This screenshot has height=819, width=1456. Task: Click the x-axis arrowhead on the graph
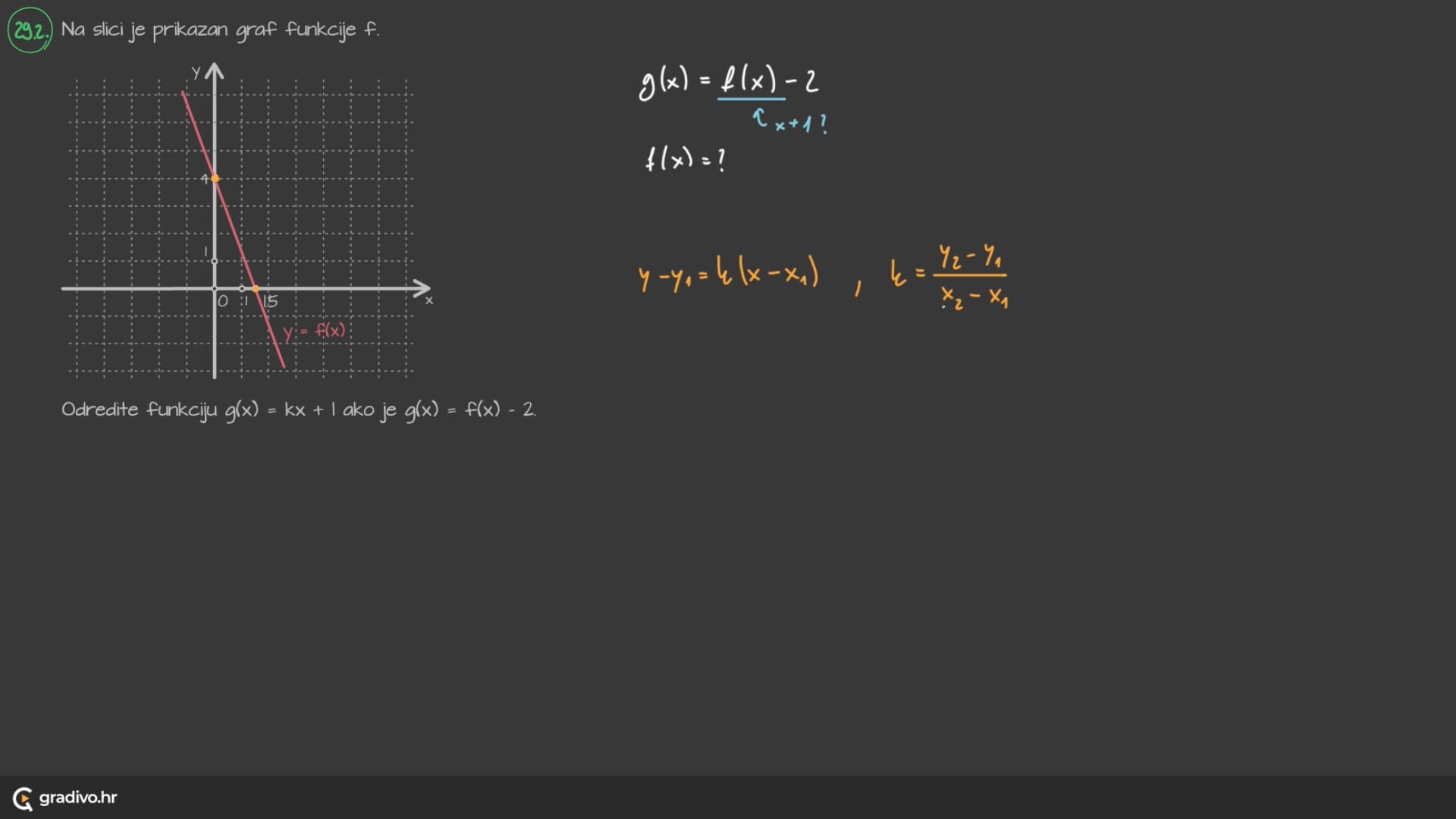422,288
